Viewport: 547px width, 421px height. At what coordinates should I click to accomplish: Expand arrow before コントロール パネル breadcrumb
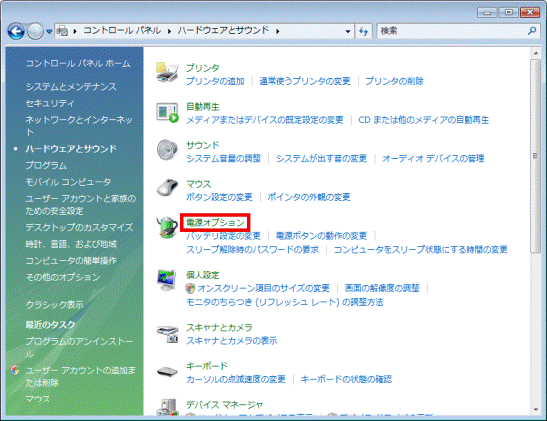pyautogui.click(x=75, y=31)
